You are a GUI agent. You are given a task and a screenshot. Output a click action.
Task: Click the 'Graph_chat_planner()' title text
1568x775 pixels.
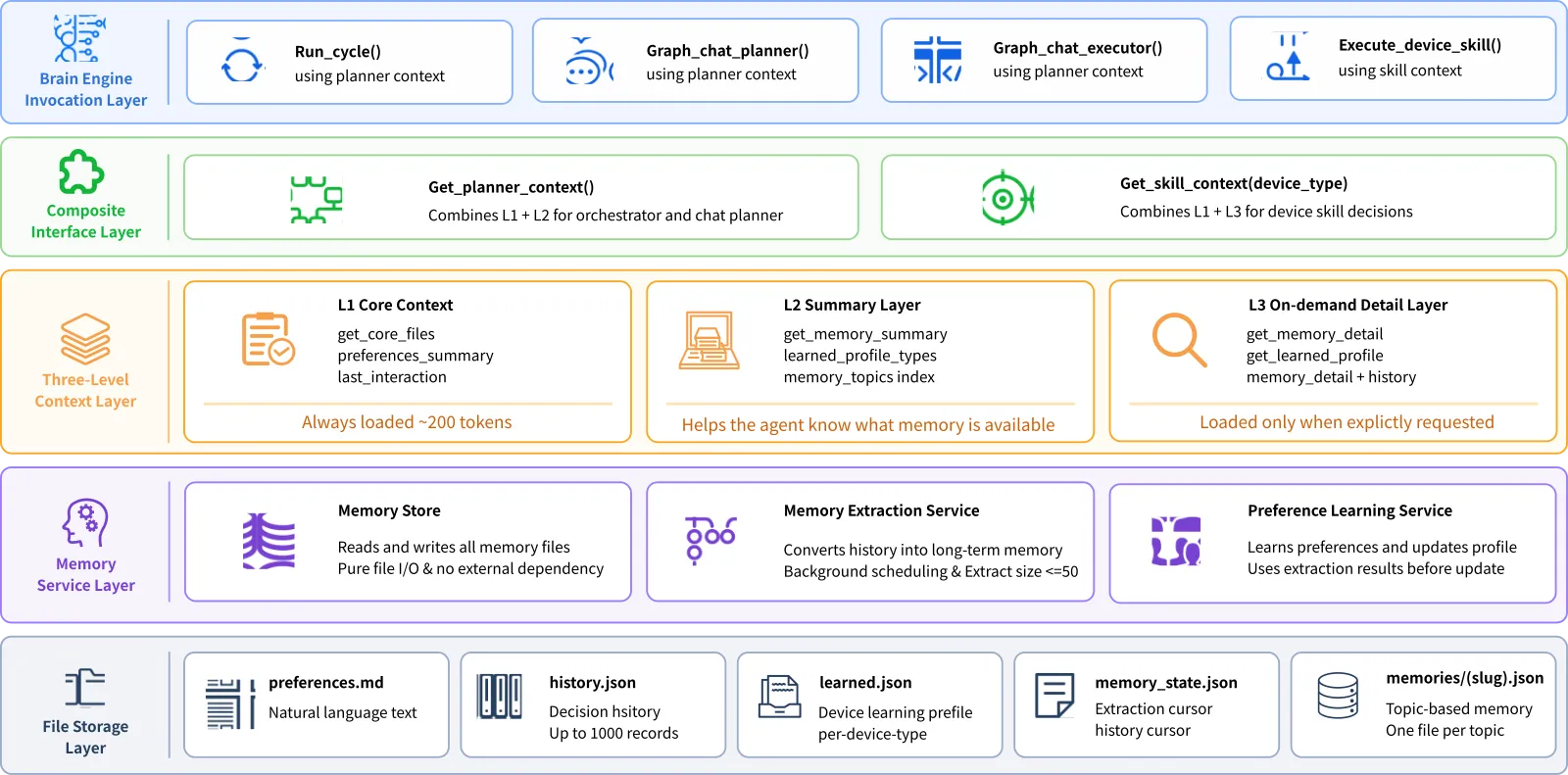[x=727, y=50]
